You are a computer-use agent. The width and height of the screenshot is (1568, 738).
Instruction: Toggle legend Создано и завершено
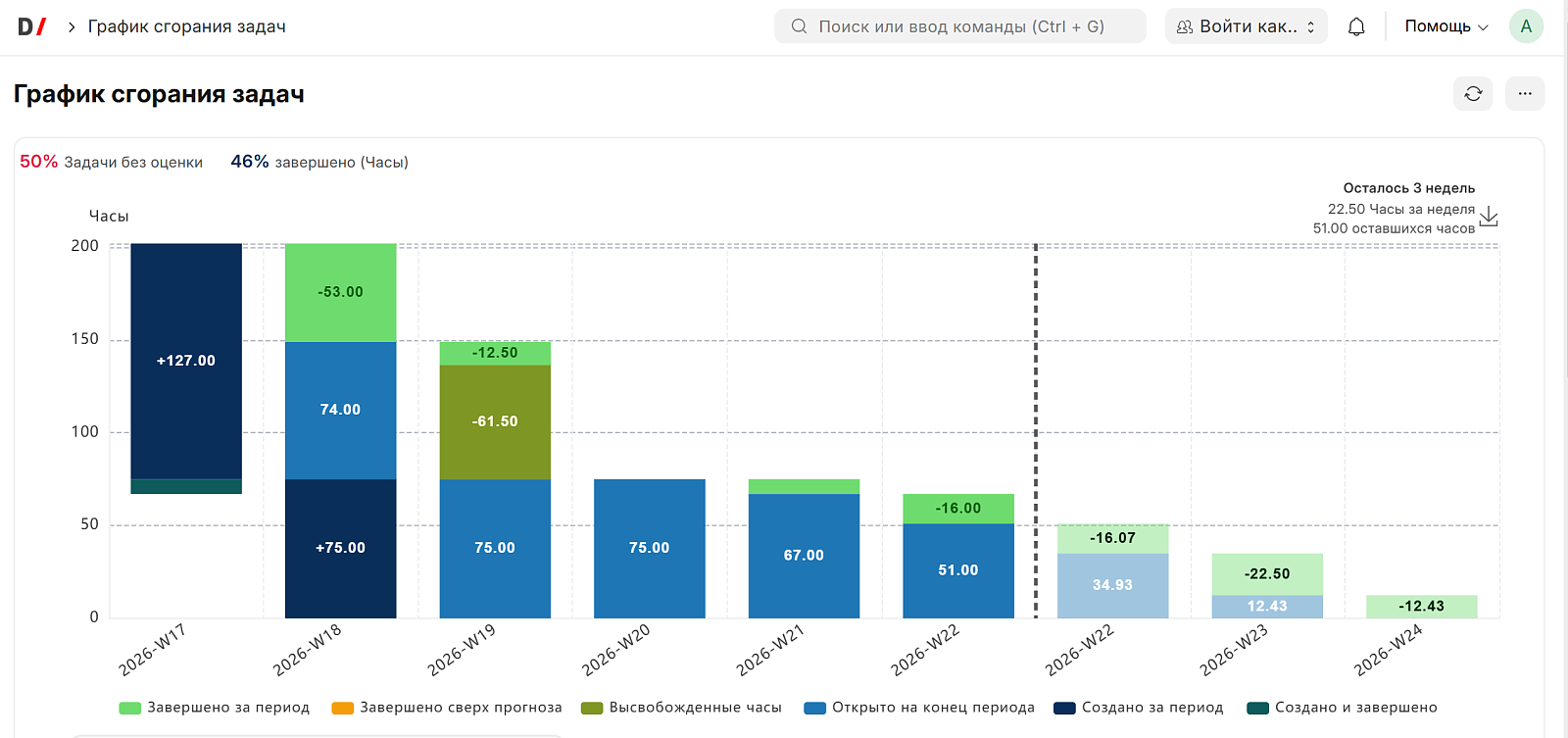click(1342, 708)
